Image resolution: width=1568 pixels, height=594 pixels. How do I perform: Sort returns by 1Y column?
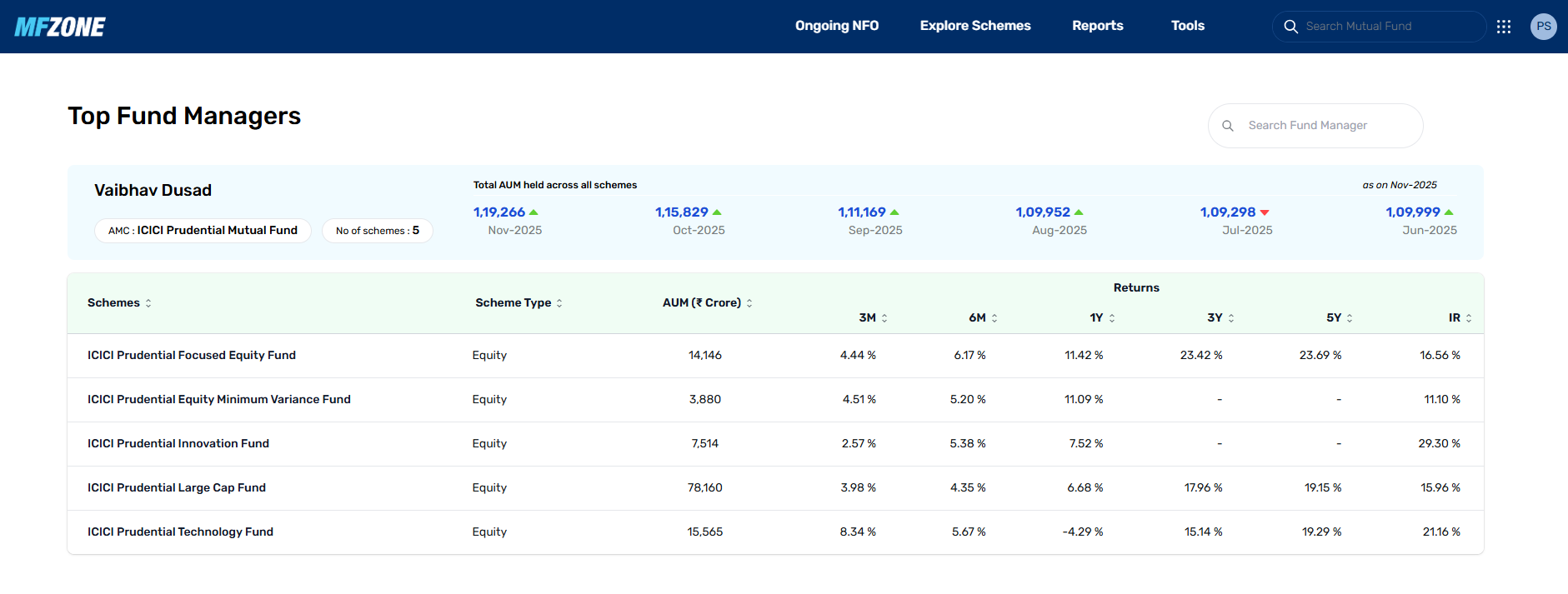[1112, 318]
